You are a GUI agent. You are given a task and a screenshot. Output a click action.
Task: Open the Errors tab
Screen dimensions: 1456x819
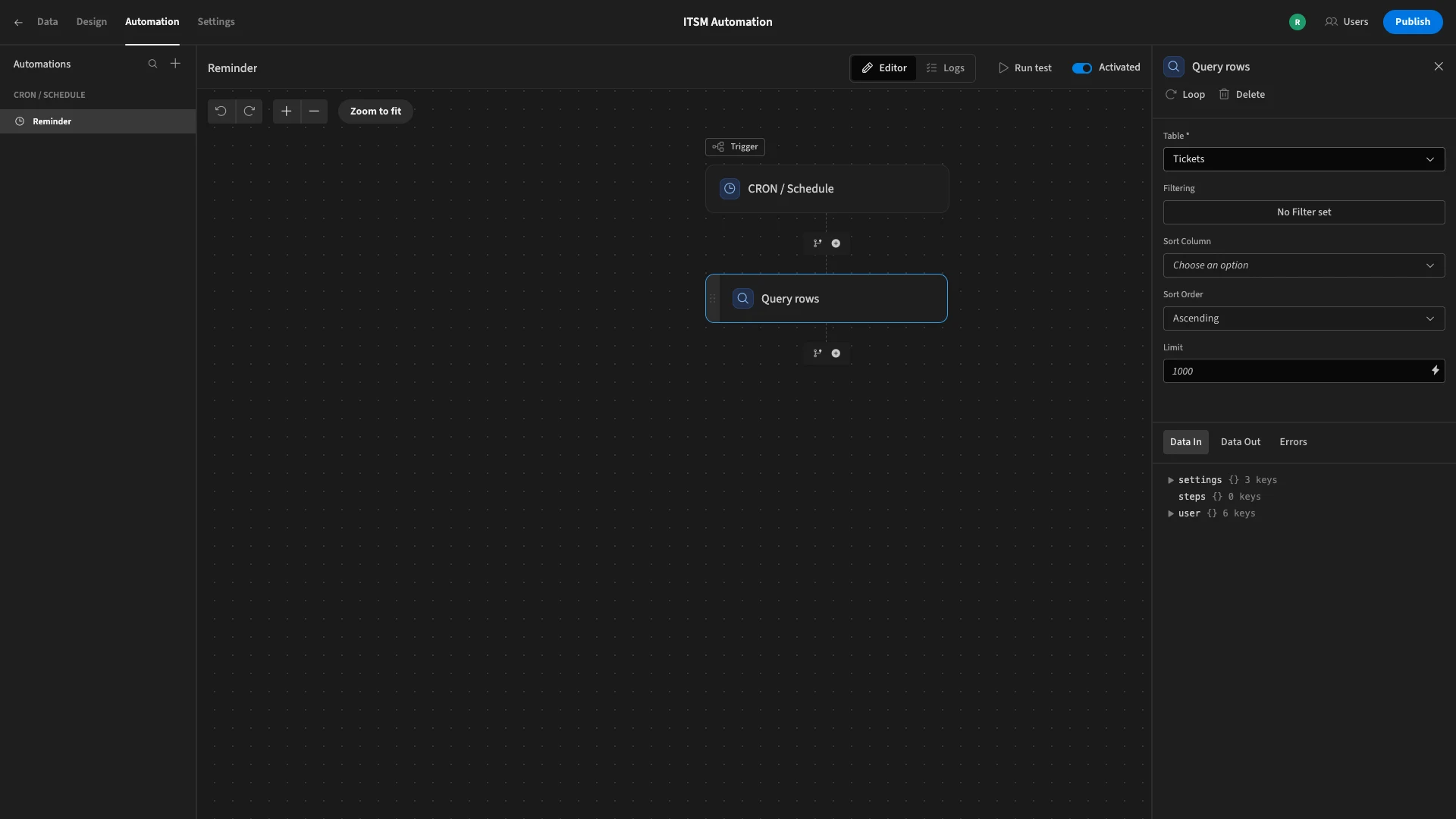pyautogui.click(x=1293, y=442)
